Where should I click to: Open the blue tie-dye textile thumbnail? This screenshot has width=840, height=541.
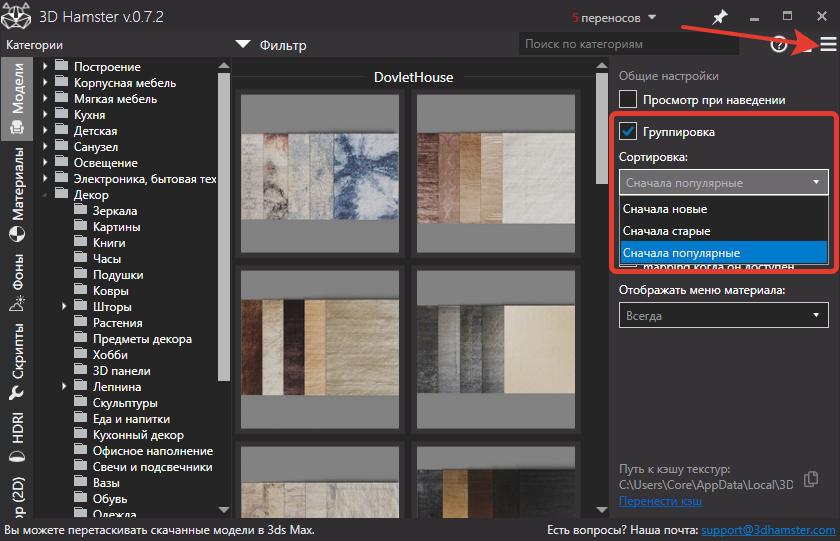320,174
